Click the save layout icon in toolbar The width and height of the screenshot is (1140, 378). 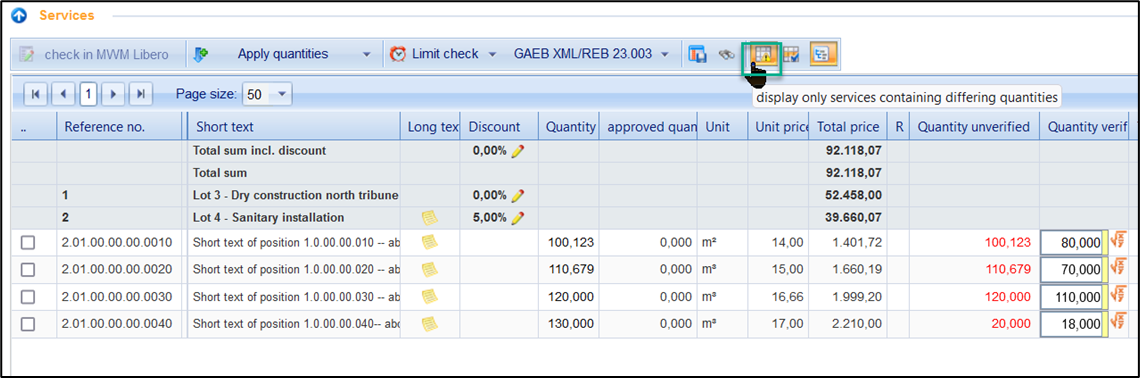[698, 54]
